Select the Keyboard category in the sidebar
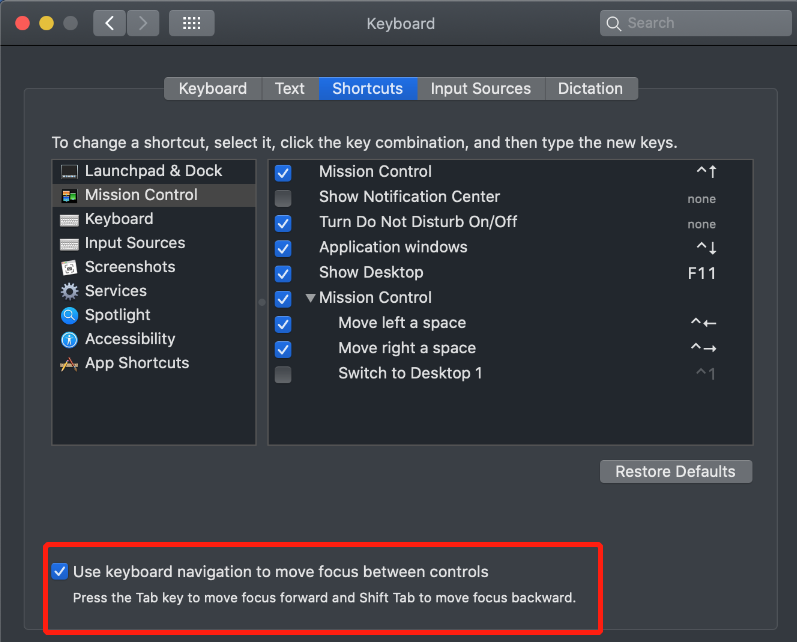797x642 pixels. (119, 219)
